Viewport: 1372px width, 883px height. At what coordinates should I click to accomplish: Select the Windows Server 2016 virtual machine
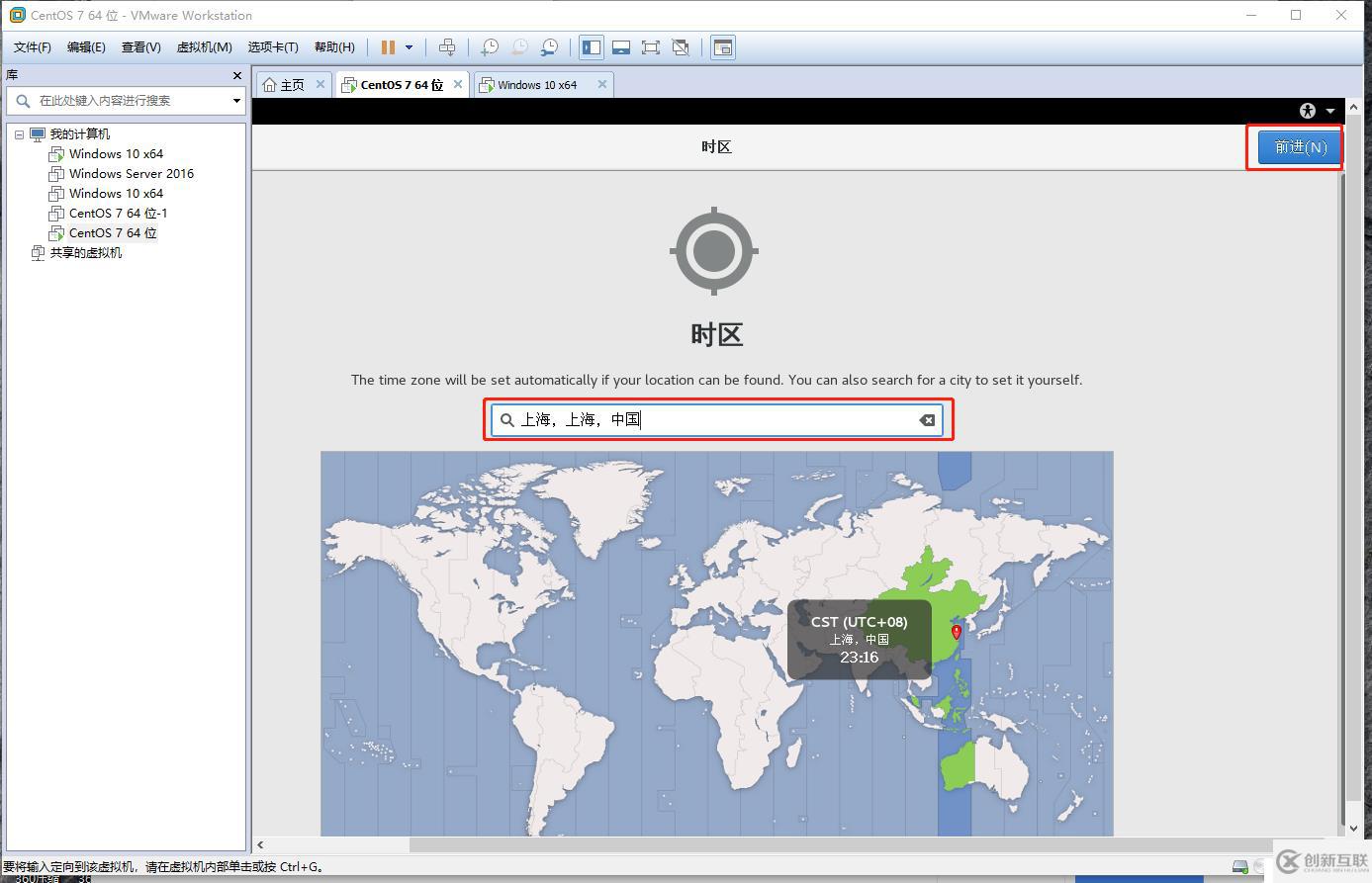(132, 174)
